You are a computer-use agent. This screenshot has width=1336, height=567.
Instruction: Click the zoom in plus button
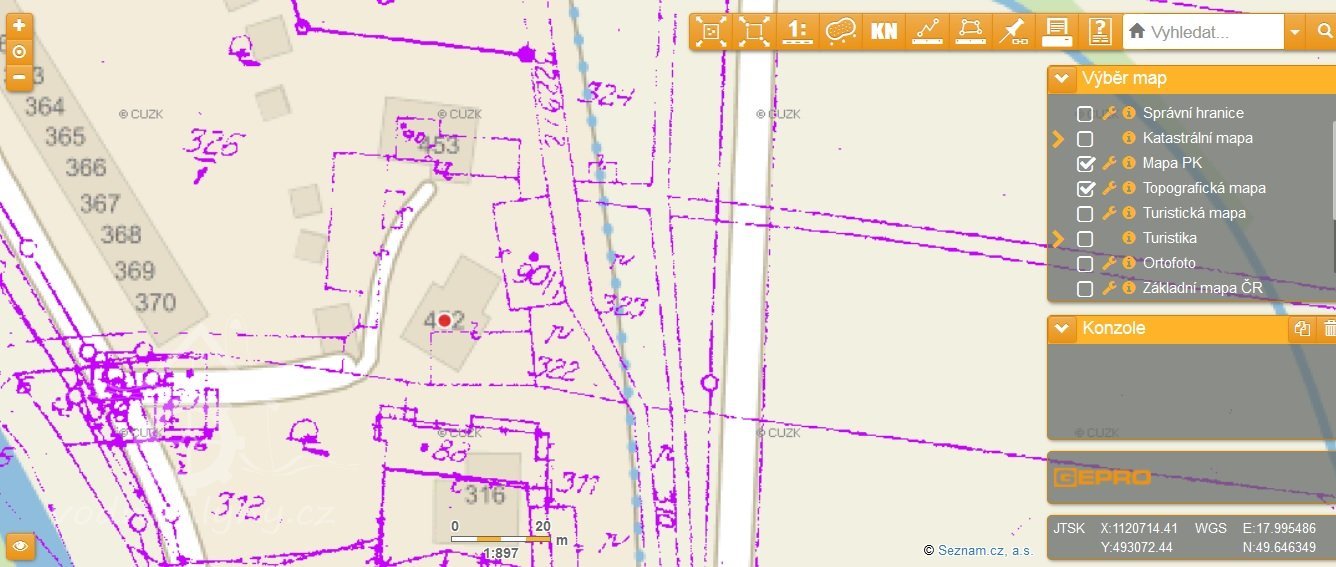click(x=19, y=26)
